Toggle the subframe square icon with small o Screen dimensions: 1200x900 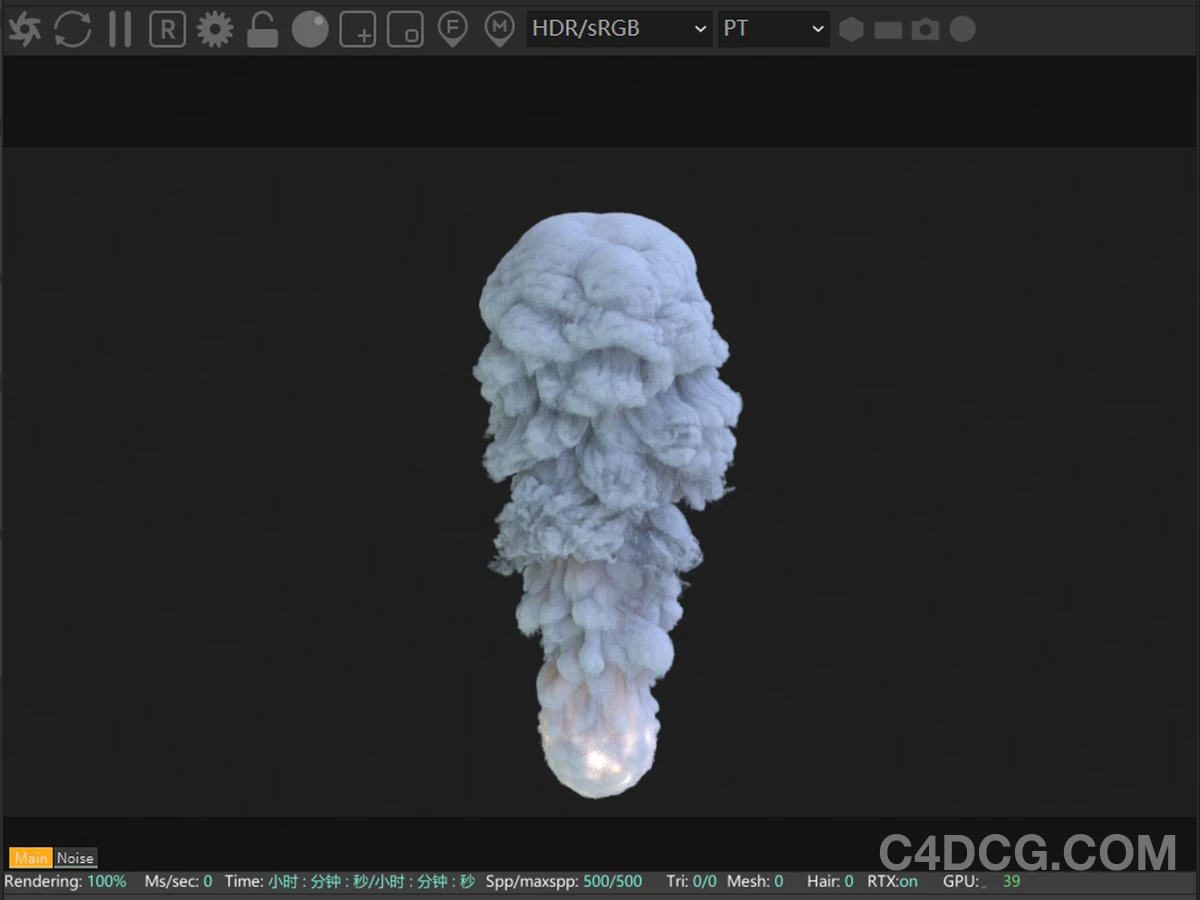point(404,29)
